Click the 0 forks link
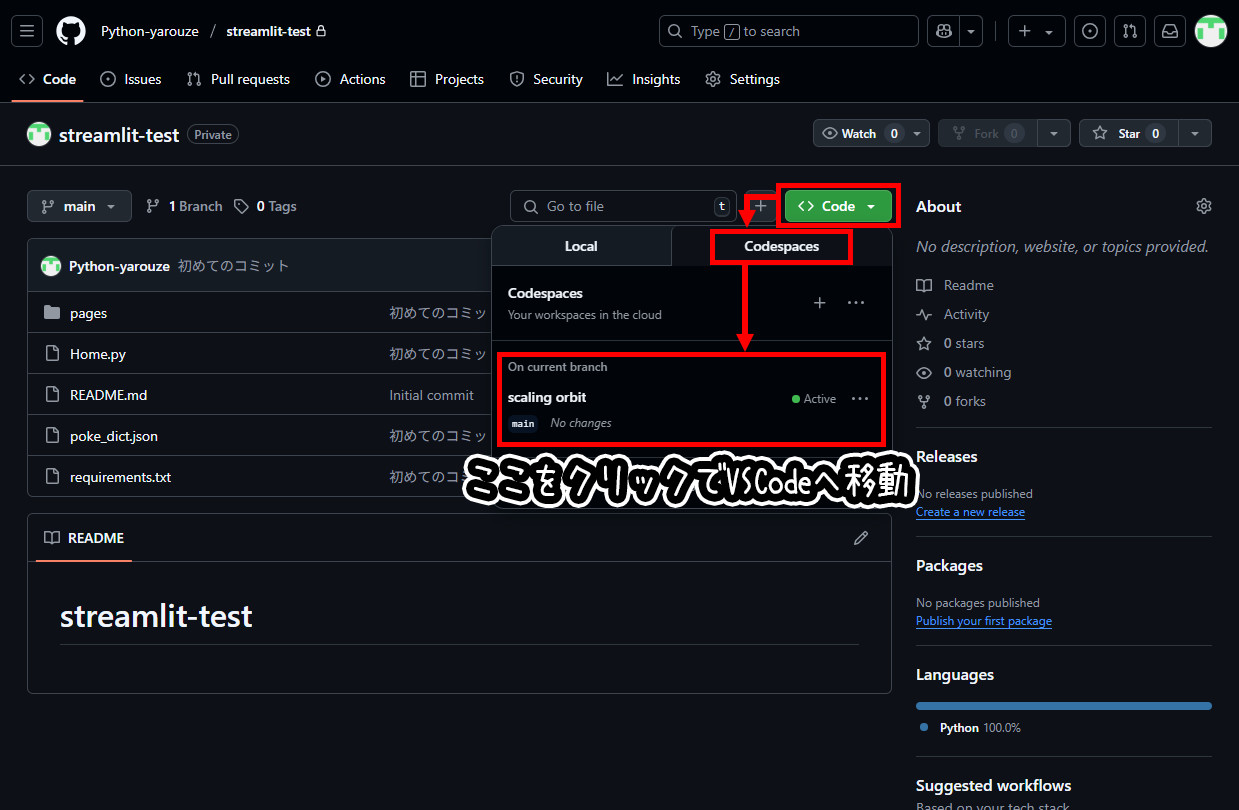Viewport: 1239px width, 810px height. coord(952,401)
